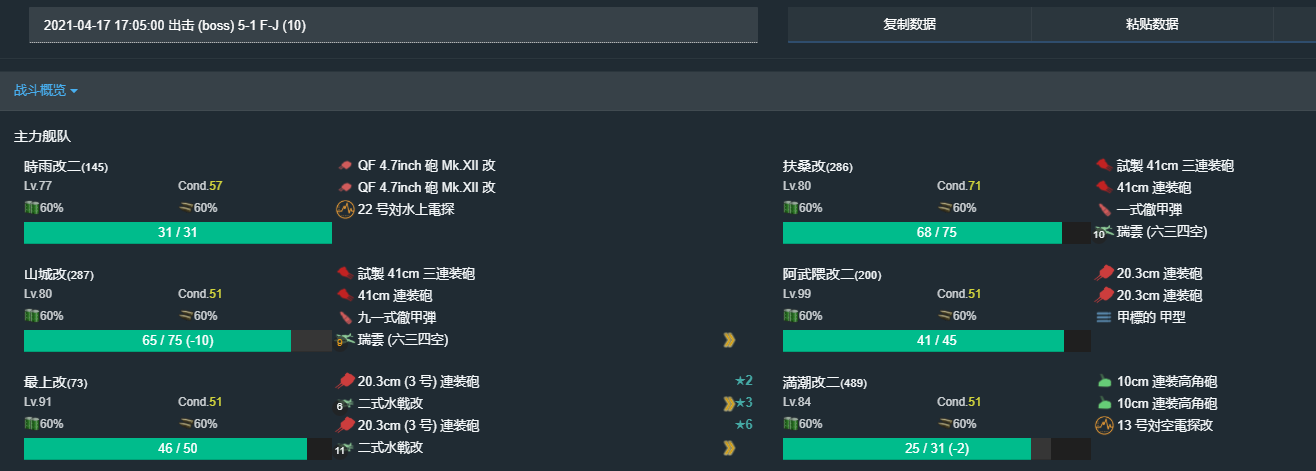
Task: Click fuel icon under 時雨改二
Action: point(32,208)
